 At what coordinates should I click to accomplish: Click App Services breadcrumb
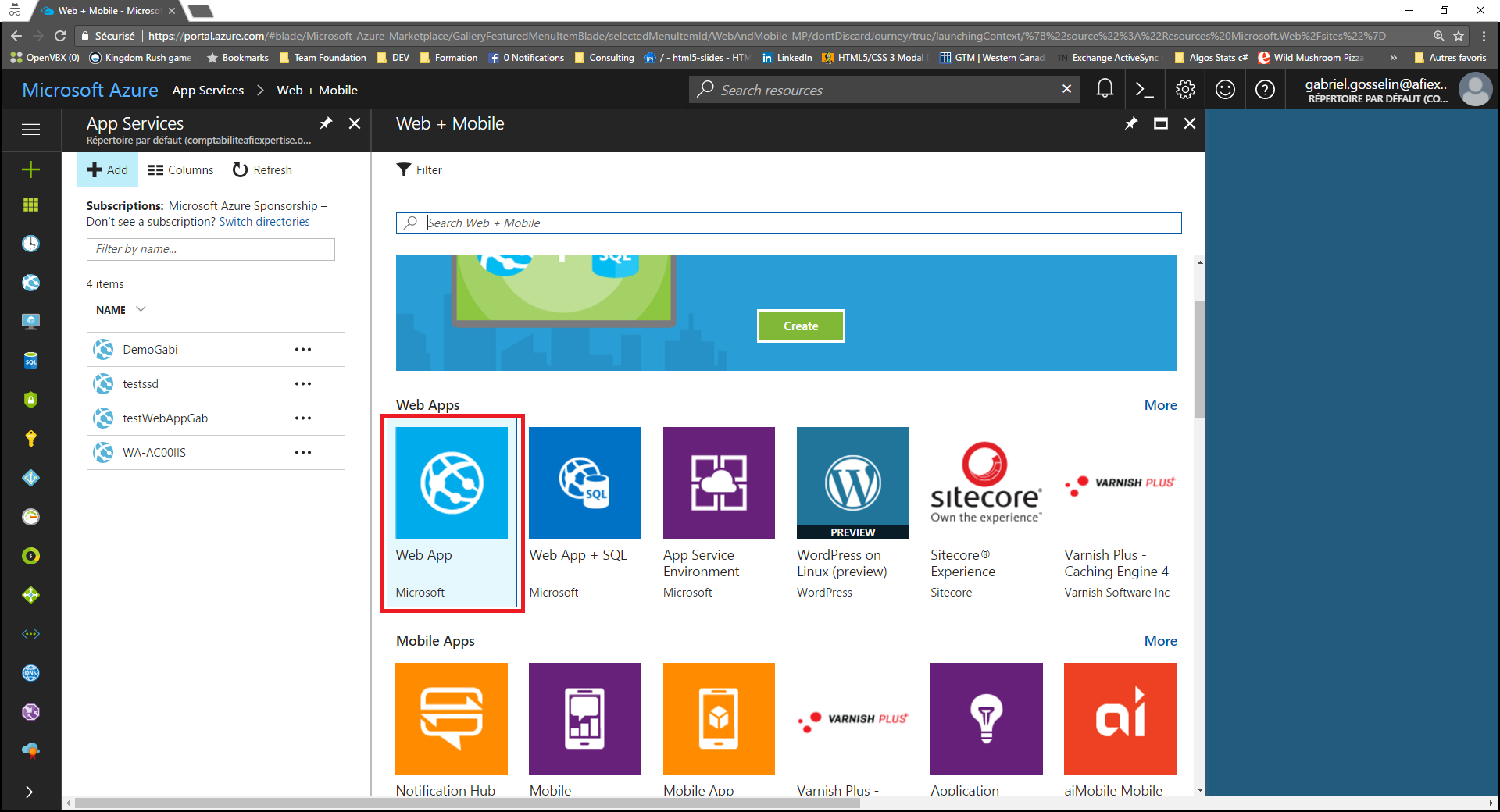point(208,91)
